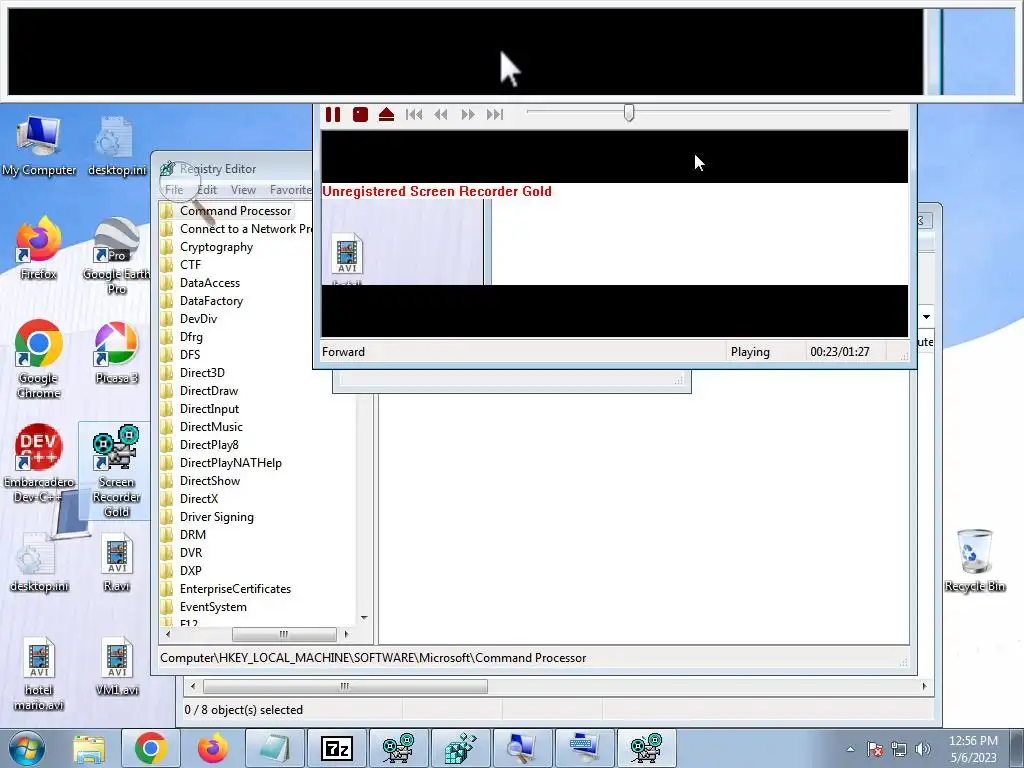
Task: Select the DirectX registry key
Action: (199, 498)
